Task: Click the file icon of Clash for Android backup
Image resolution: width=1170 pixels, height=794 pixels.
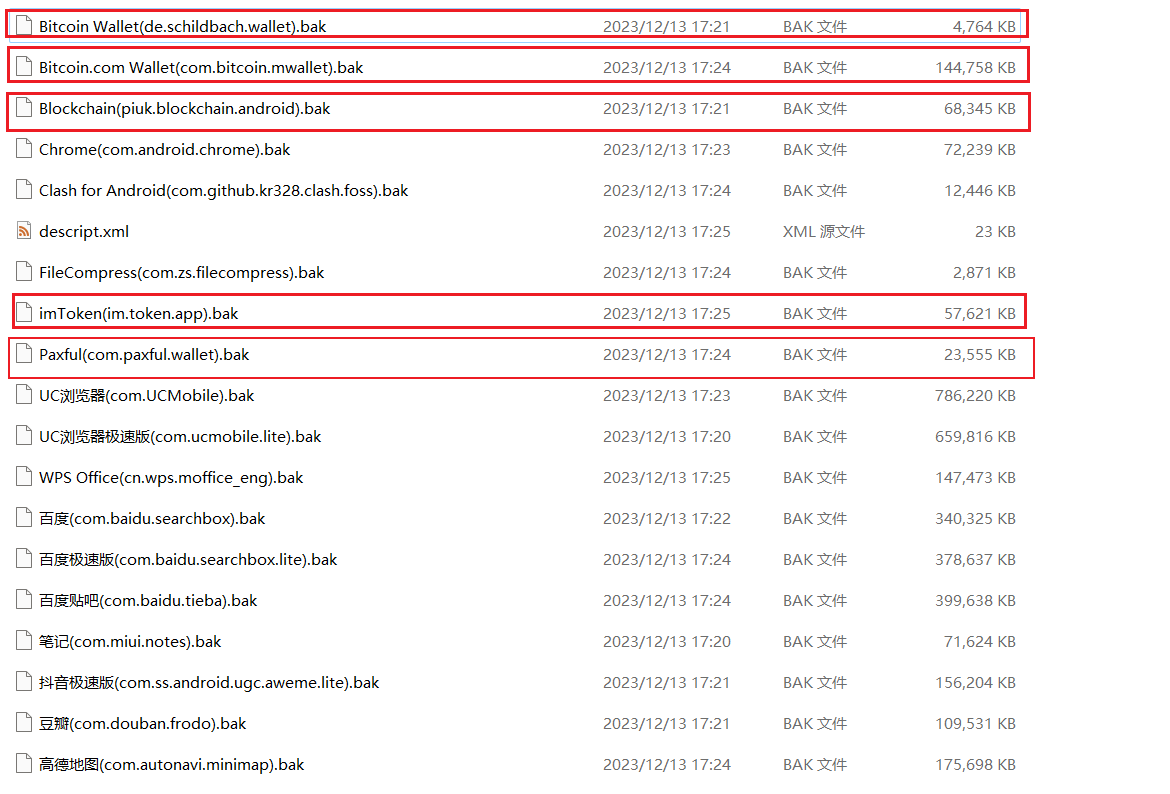Action: coord(24,190)
